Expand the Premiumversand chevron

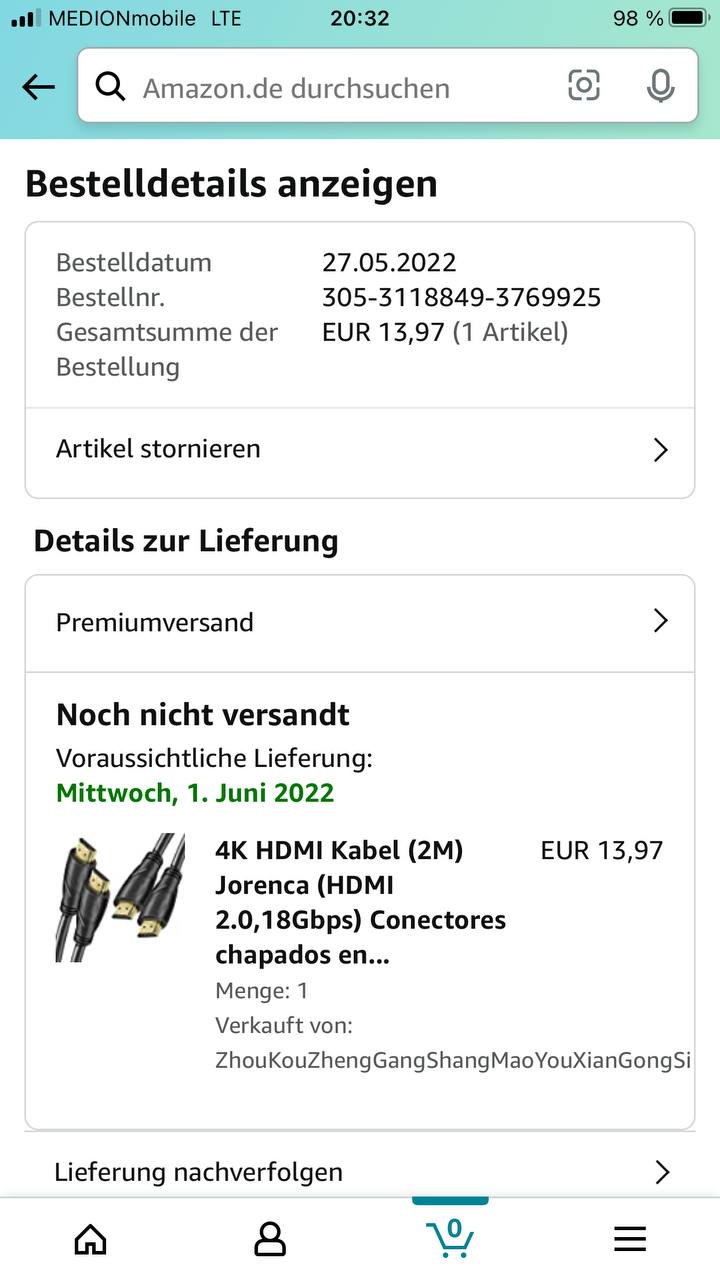[660, 621]
